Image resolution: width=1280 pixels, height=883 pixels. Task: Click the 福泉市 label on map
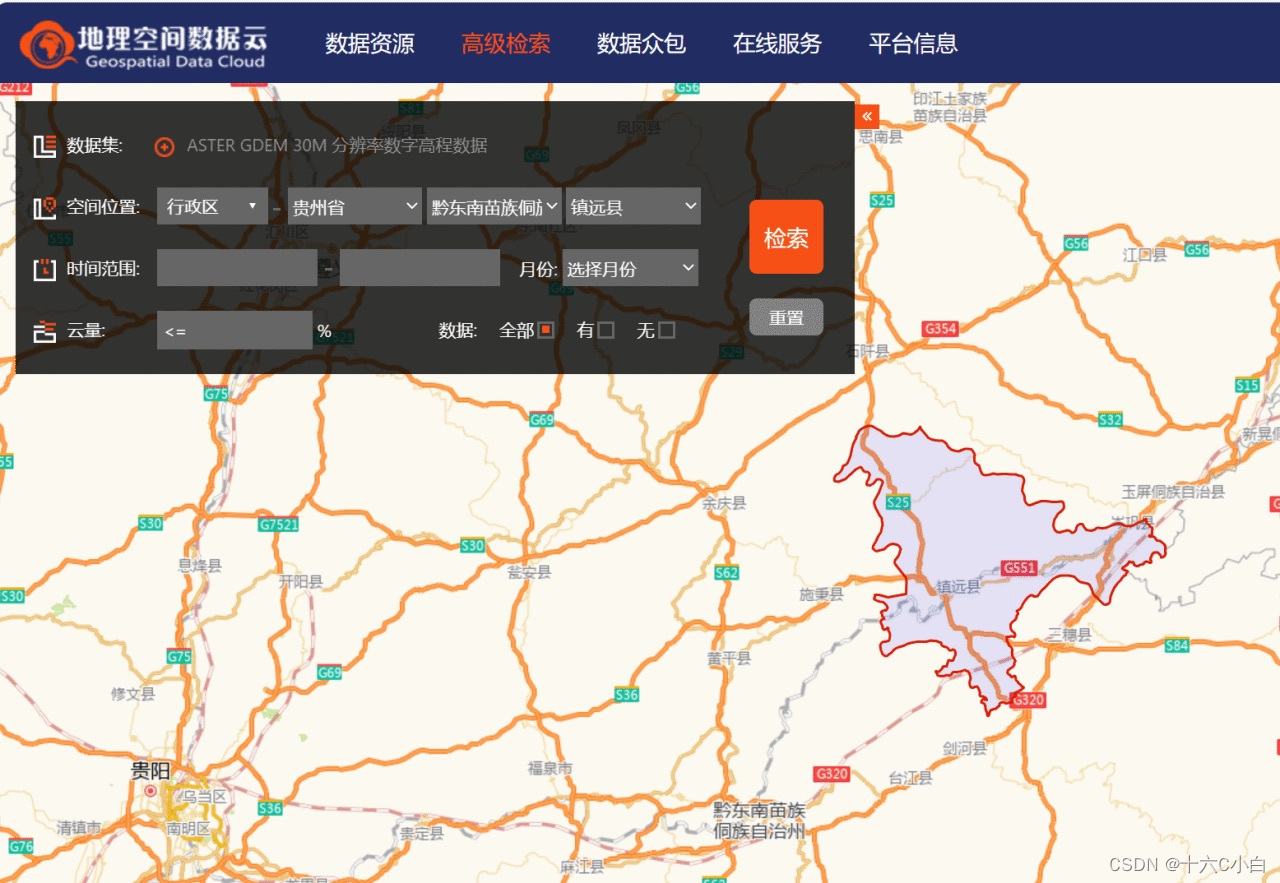click(550, 769)
